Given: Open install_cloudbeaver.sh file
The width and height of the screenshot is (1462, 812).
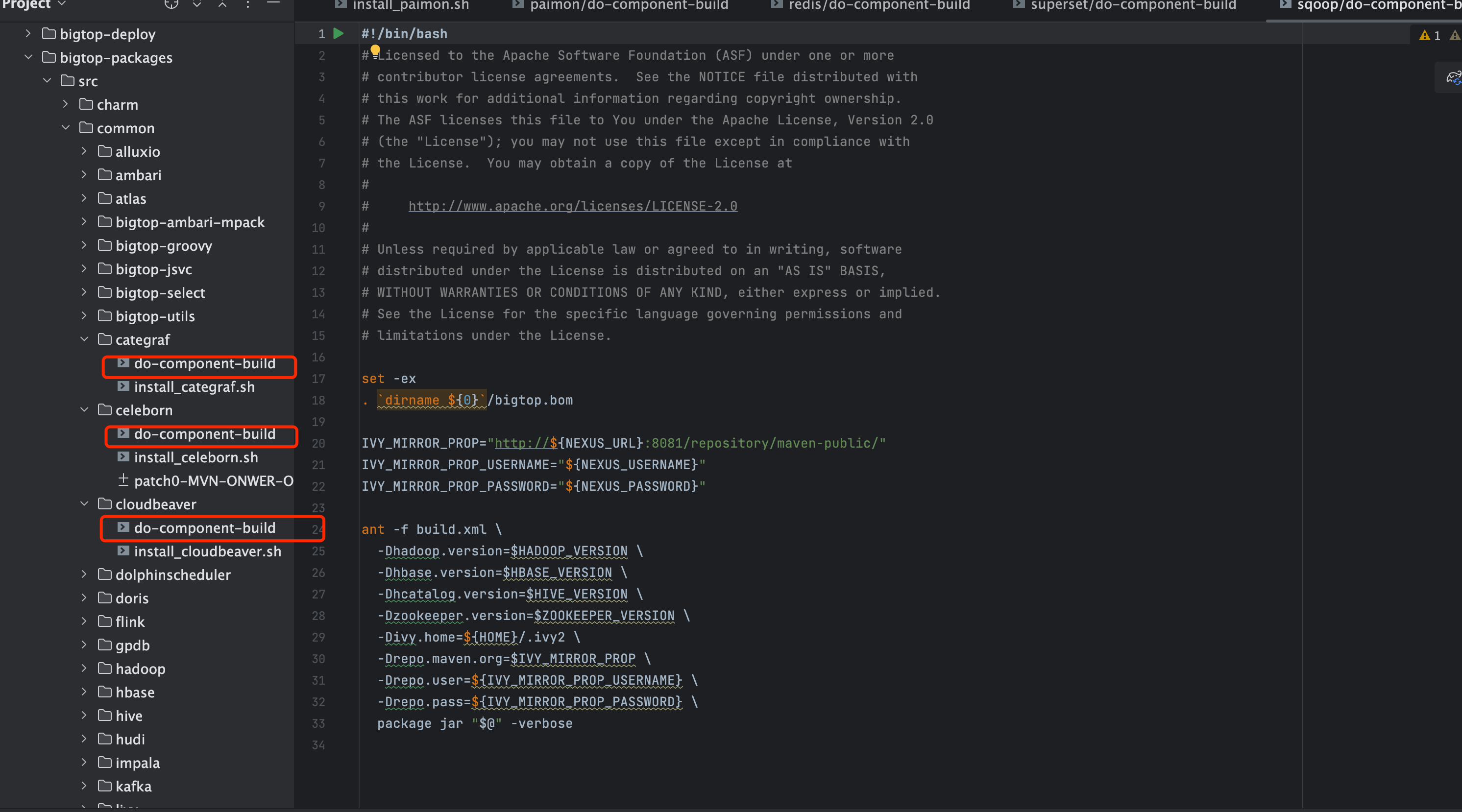Looking at the screenshot, I should (x=207, y=551).
